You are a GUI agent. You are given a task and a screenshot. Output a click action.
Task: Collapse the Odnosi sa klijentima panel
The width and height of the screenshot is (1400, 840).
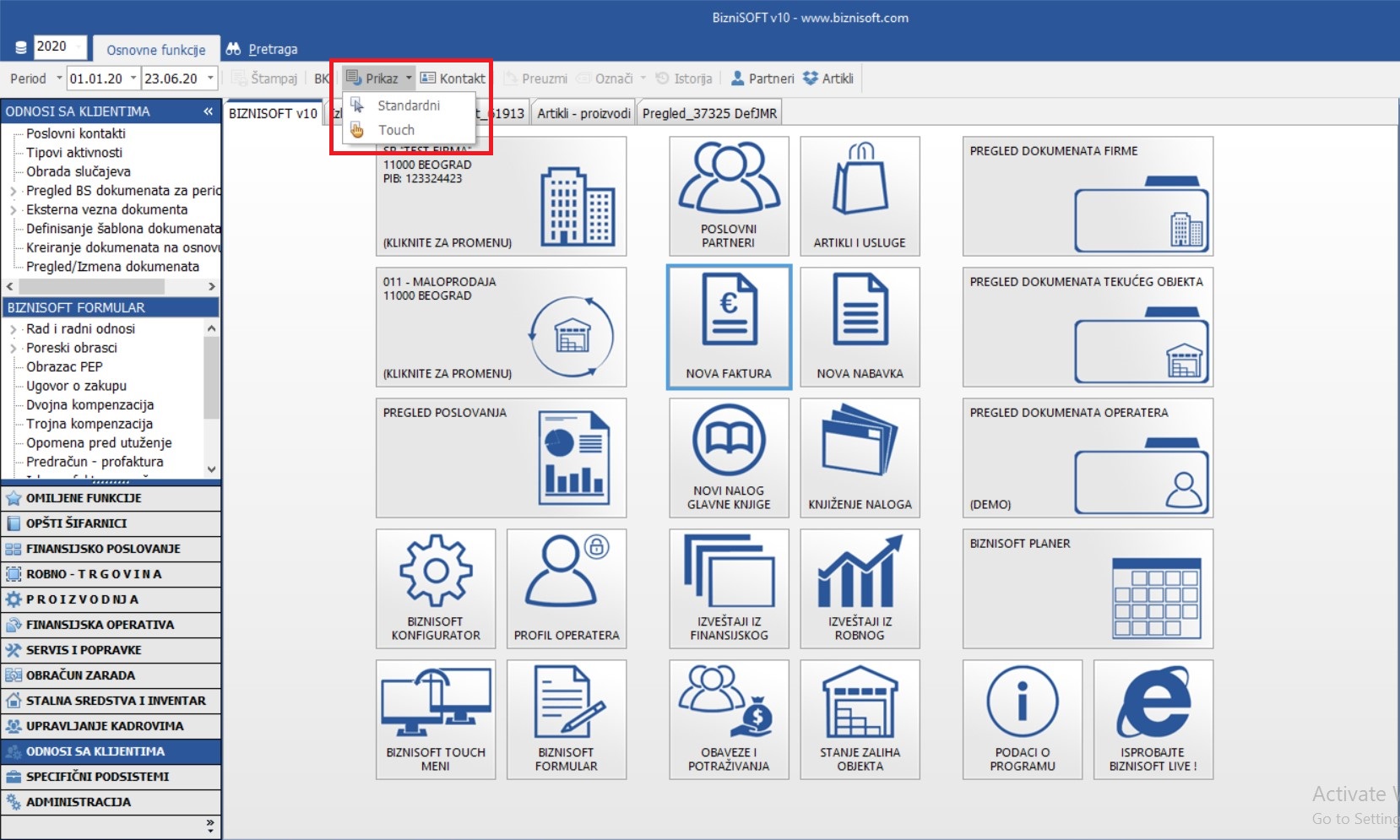click(208, 111)
